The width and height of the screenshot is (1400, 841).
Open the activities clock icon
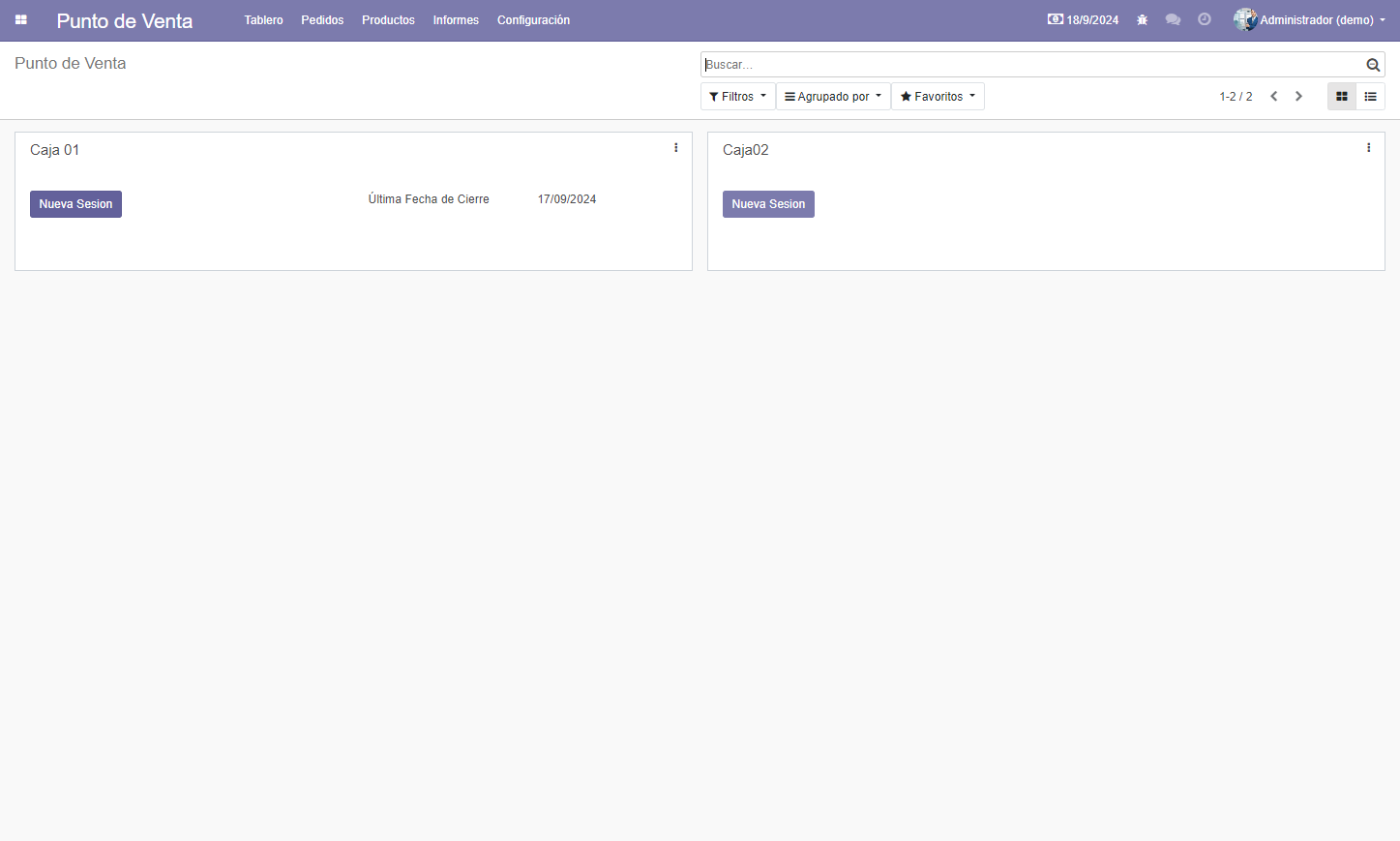coord(1205,19)
